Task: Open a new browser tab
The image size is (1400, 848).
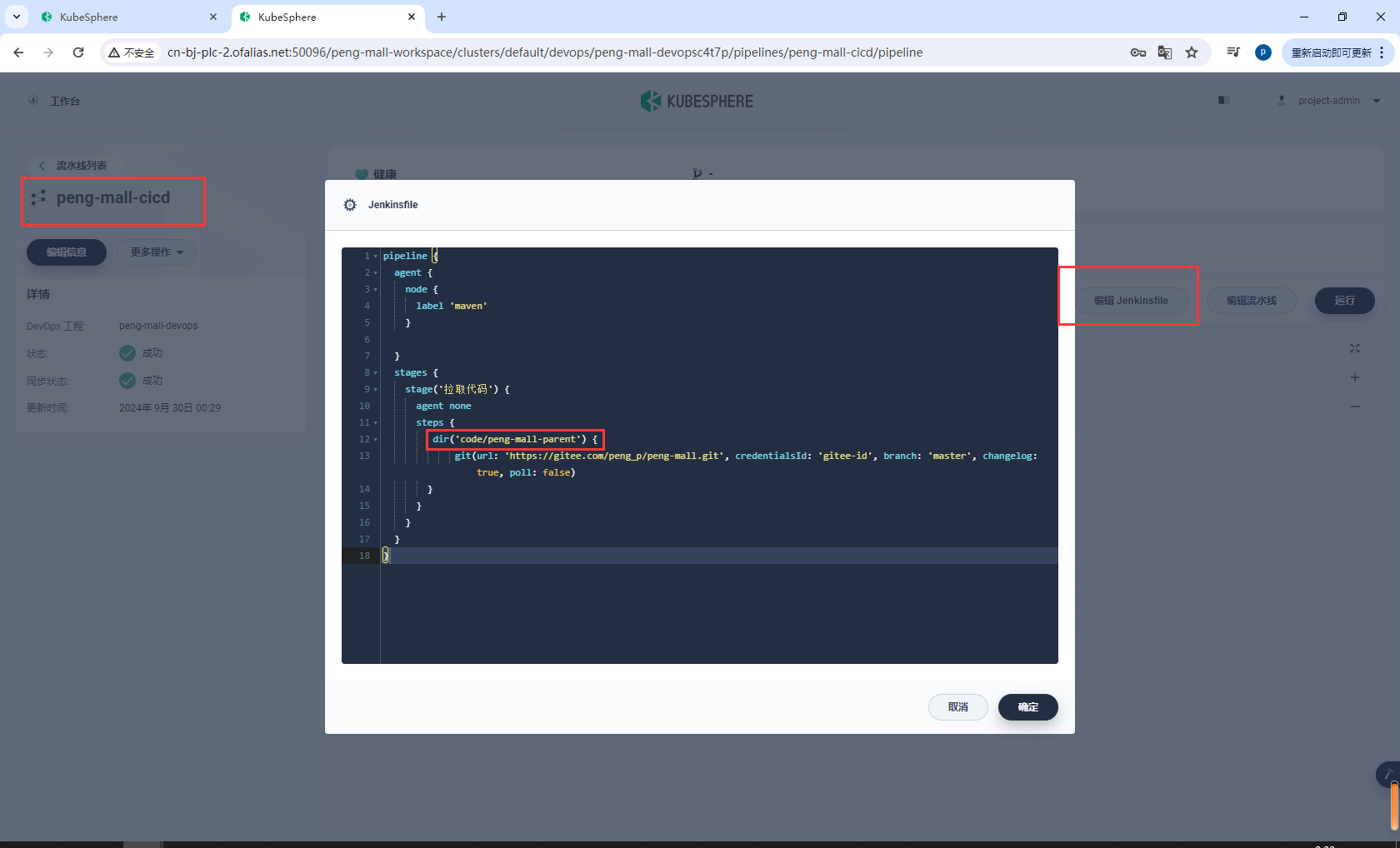Action: click(442, 17)
